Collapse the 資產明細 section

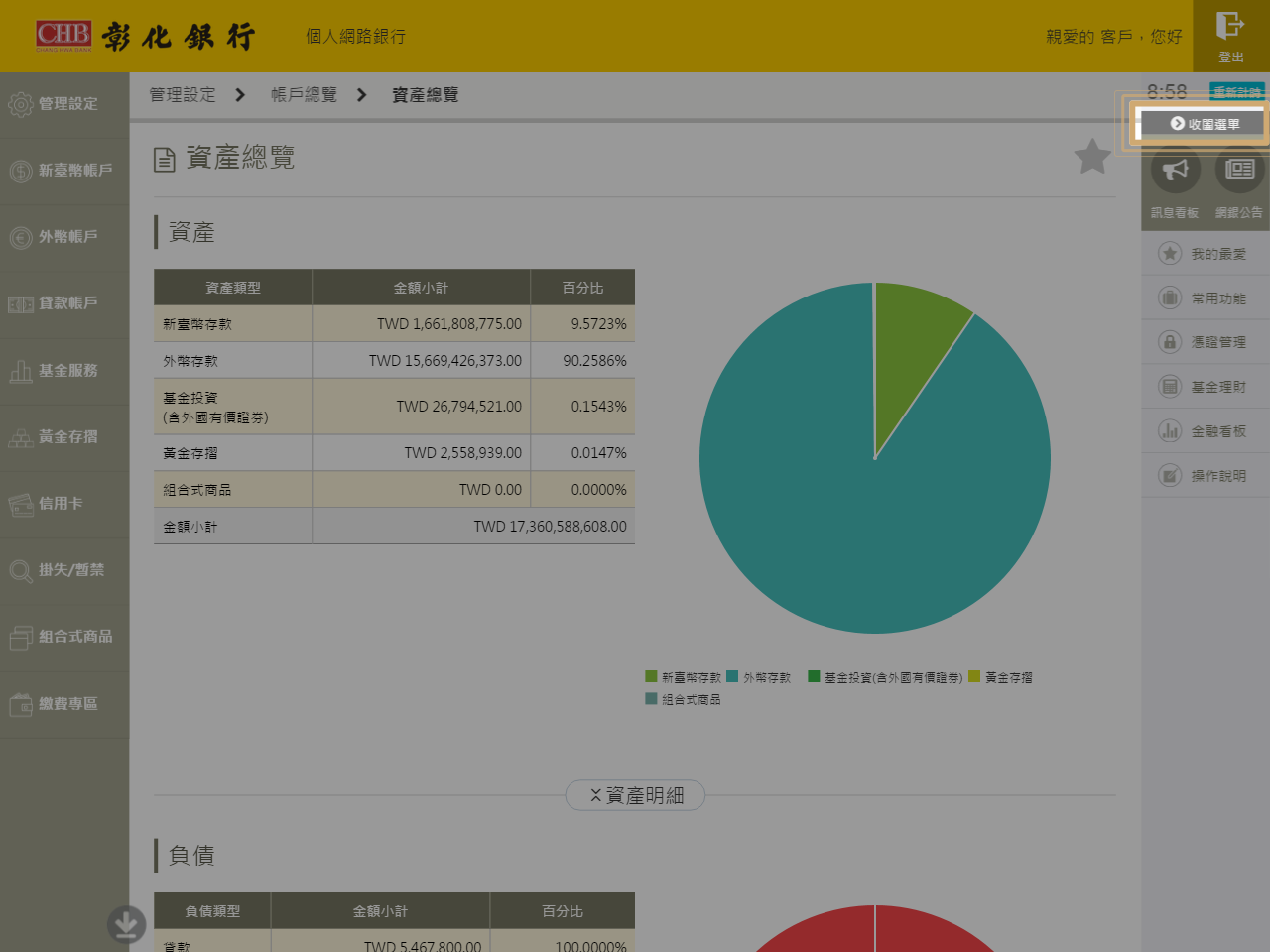(635, 795)
